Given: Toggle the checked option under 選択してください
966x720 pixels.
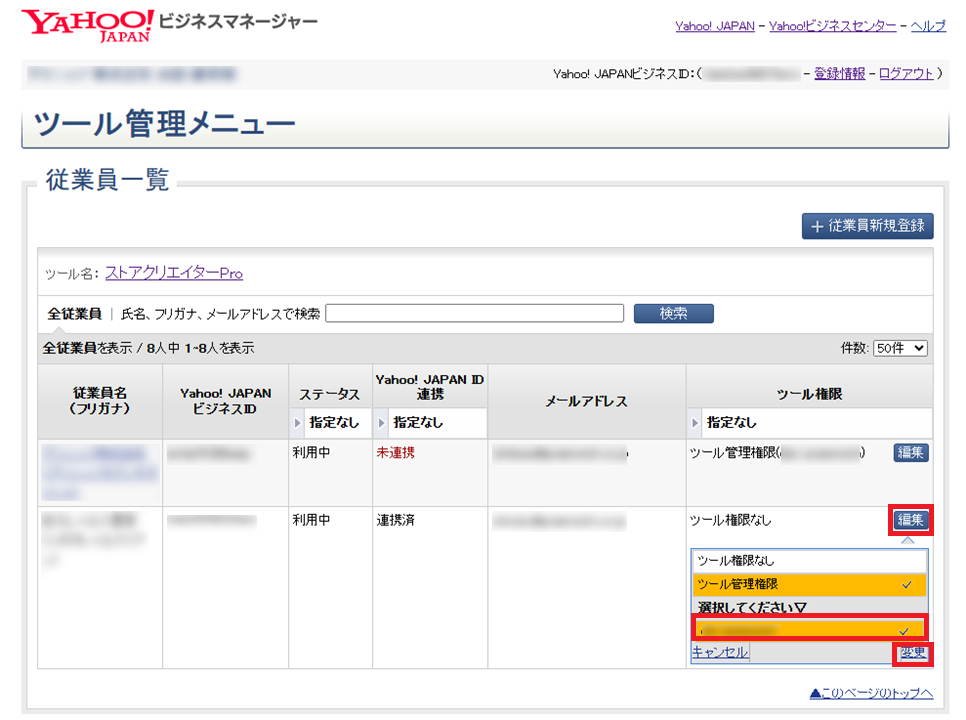Looking at the screenshot, I should click(x=808, y=630).
